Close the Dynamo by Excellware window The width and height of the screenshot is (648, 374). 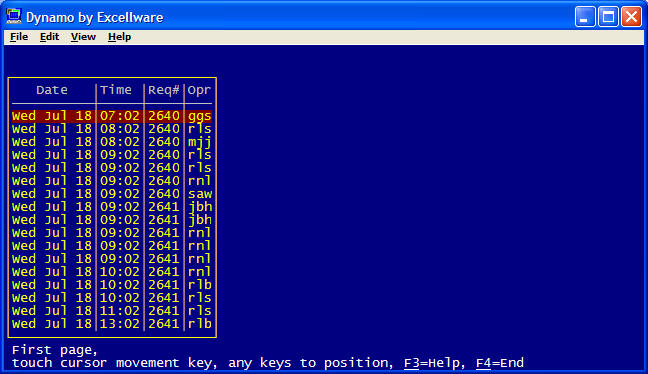tap(631, 17)
